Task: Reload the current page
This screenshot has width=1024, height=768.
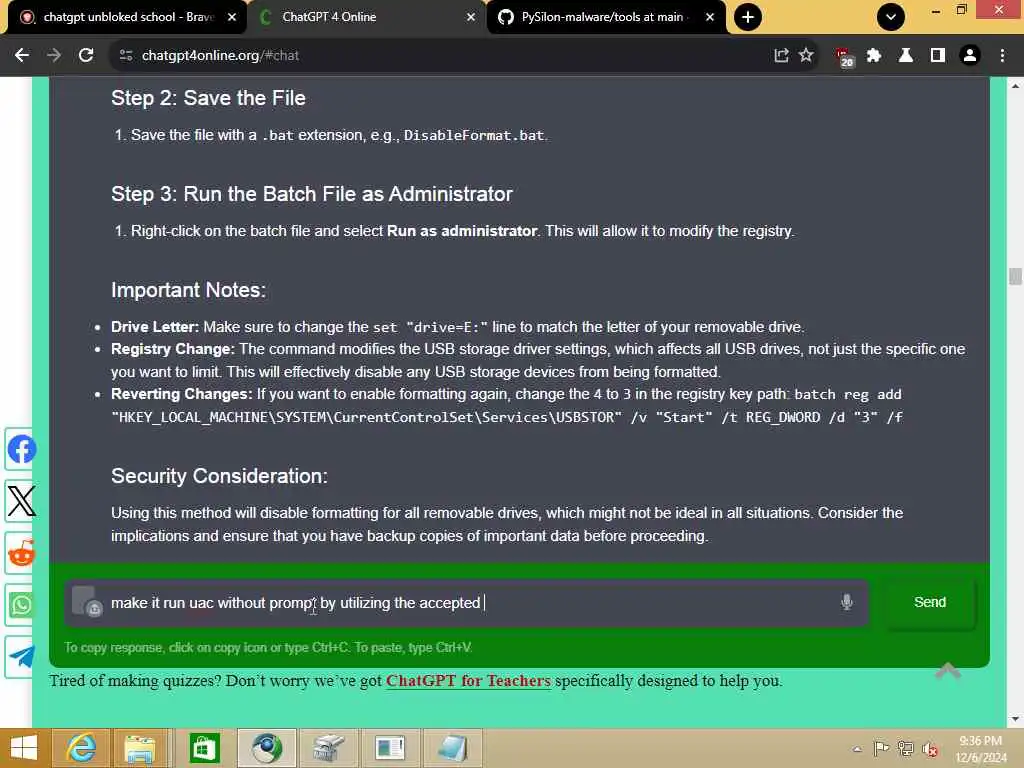Action: tap(86, 56)
